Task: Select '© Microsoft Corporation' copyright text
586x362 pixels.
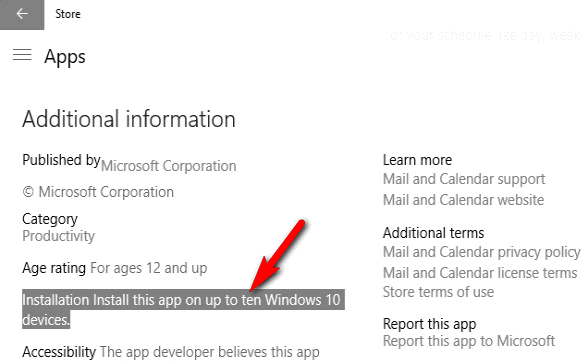Action: click(x=98, y=192)
